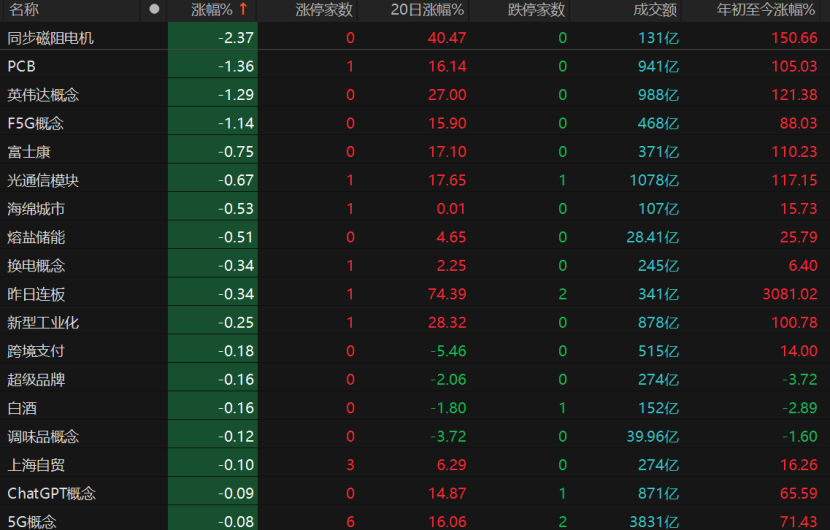Click the -3.72 year-to-date value of 超级品牌
830x530 pixels.
tap(799, 380)
